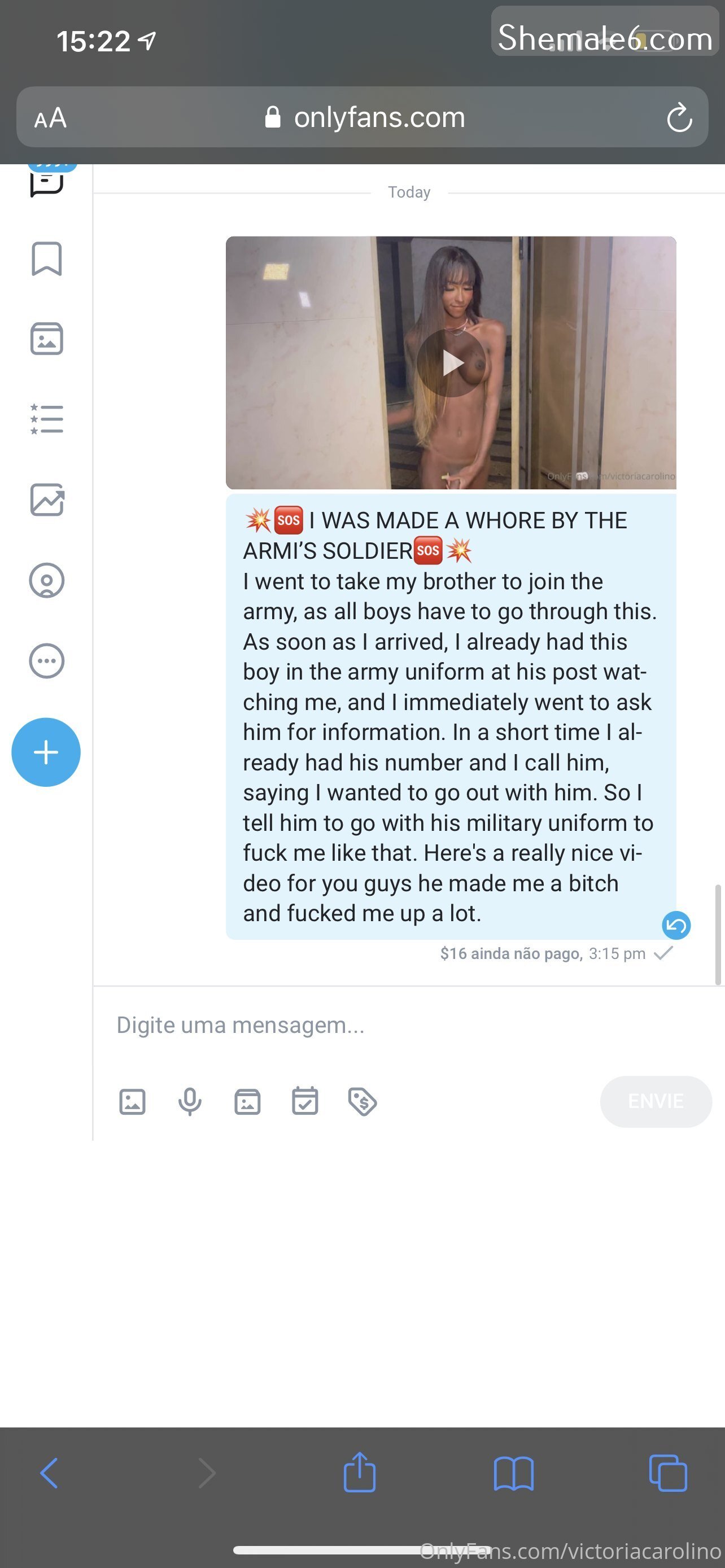
Task: Attach a photo using the image icon
Action: coord(132,1102)
